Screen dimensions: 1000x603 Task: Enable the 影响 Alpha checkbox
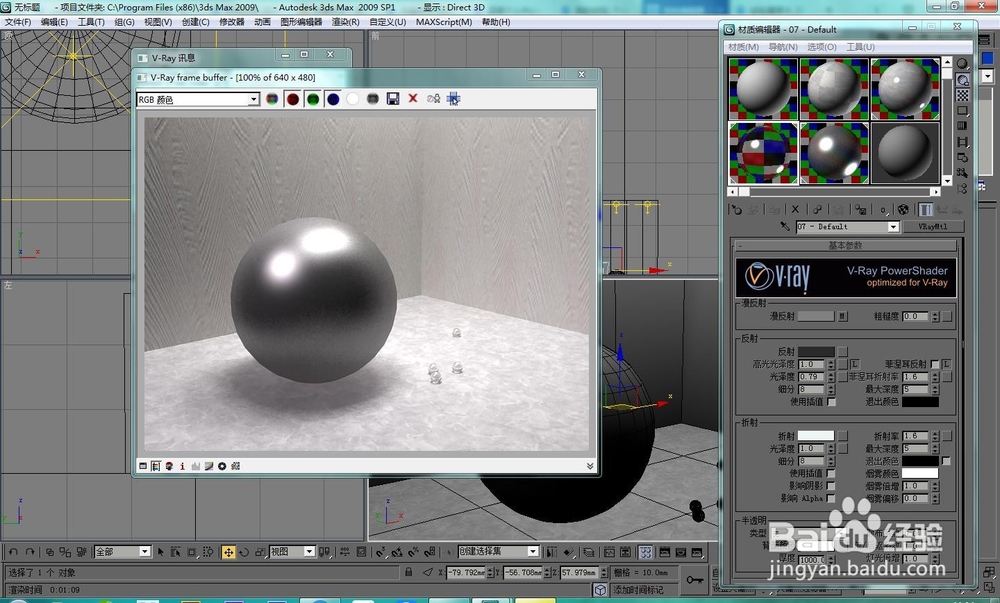pos(831,498)
